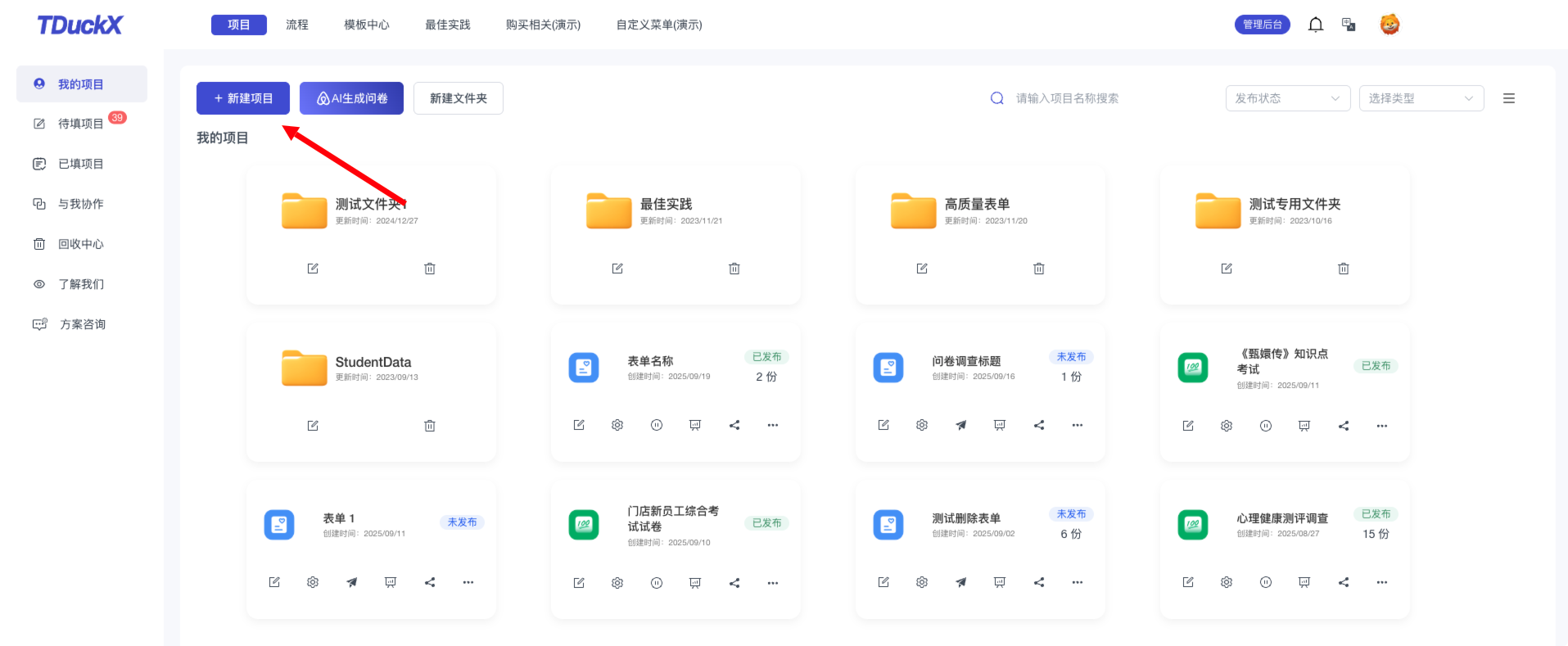1568x646 pixels.
Task: Open the user avatar menu
Action: tap(1390, 25)
